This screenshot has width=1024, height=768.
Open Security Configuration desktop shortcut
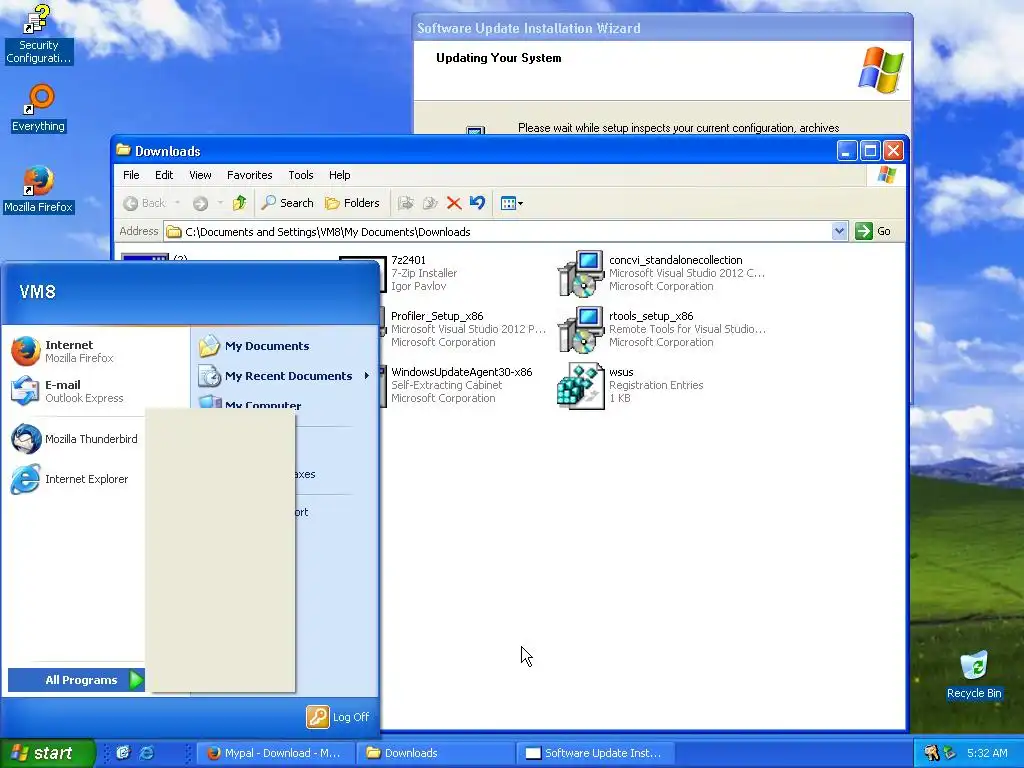click(38, 34)
